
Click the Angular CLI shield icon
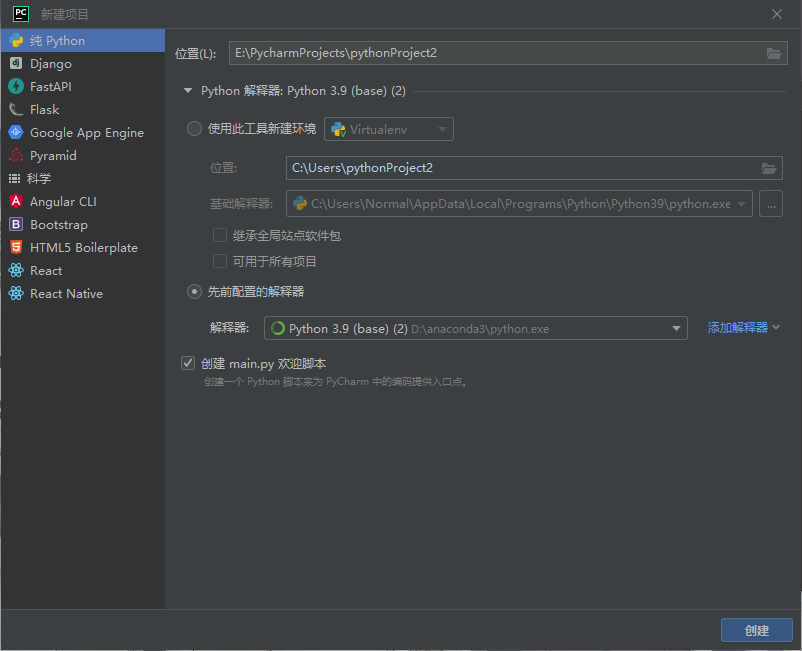[x=16, y=201]
